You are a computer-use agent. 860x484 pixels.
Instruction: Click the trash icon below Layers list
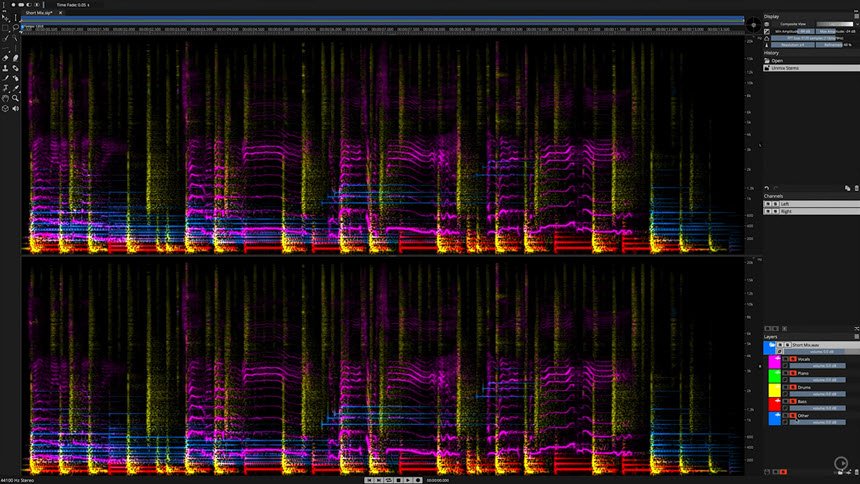[857, 472]
